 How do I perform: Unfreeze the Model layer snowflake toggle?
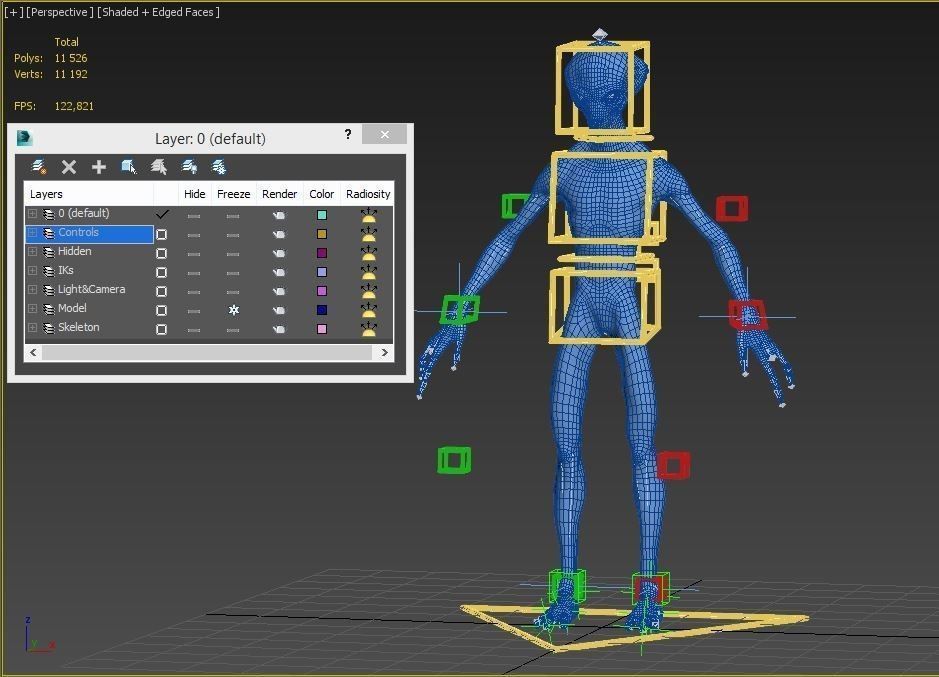point(233,309)
